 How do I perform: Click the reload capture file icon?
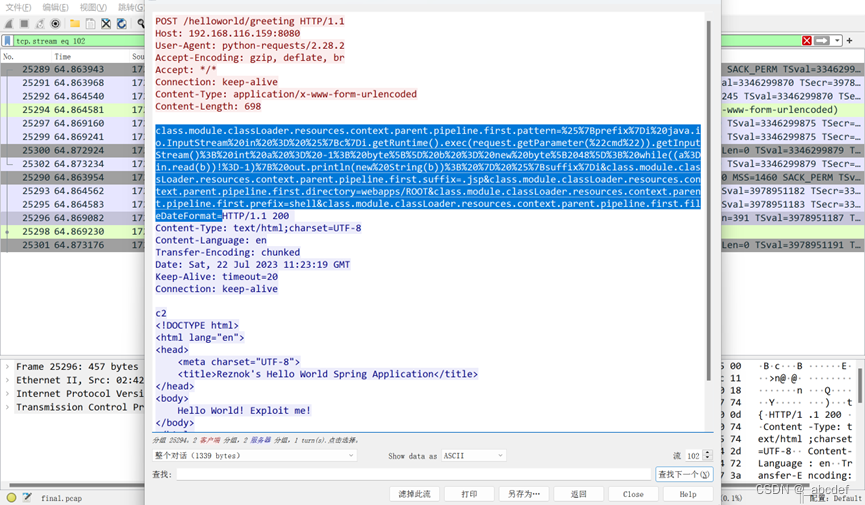click(121, 24)
